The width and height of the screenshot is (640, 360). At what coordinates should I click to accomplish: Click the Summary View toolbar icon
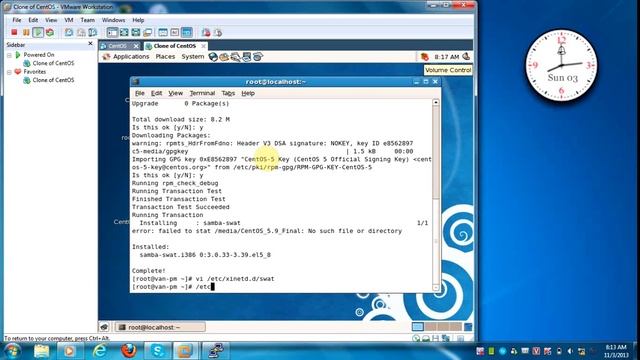163,32
